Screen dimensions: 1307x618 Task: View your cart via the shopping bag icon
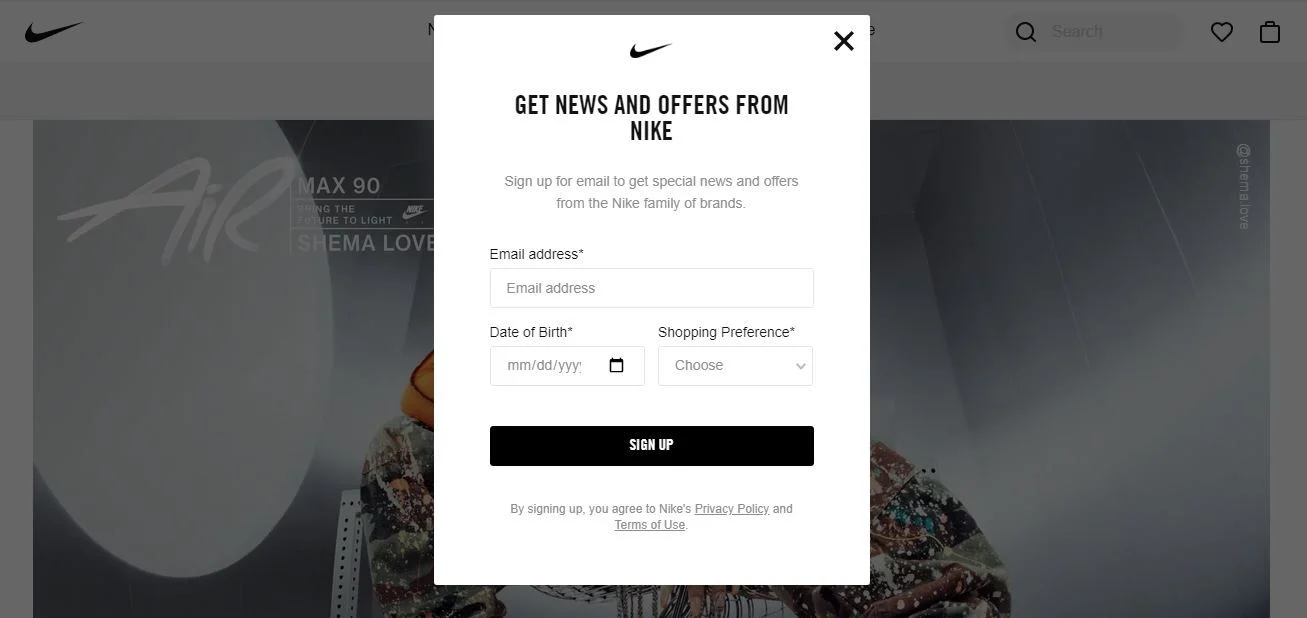[1269, 31]
